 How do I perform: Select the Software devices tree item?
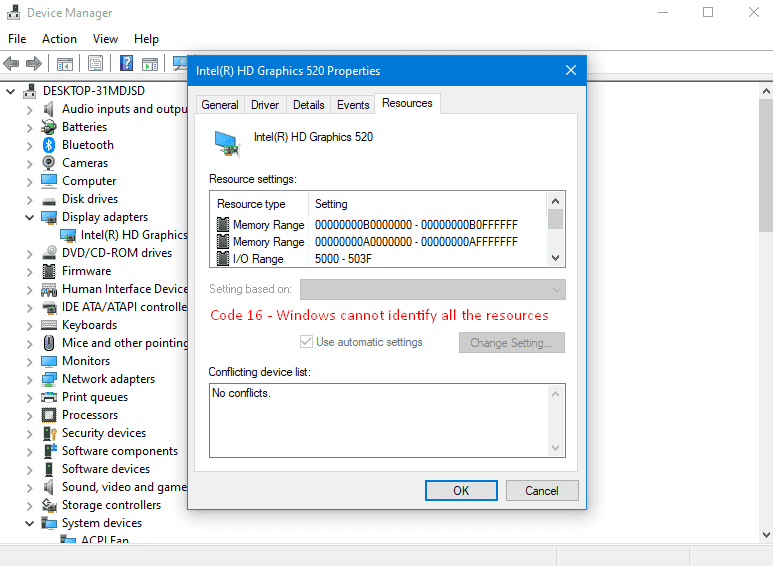coord(106,469)
